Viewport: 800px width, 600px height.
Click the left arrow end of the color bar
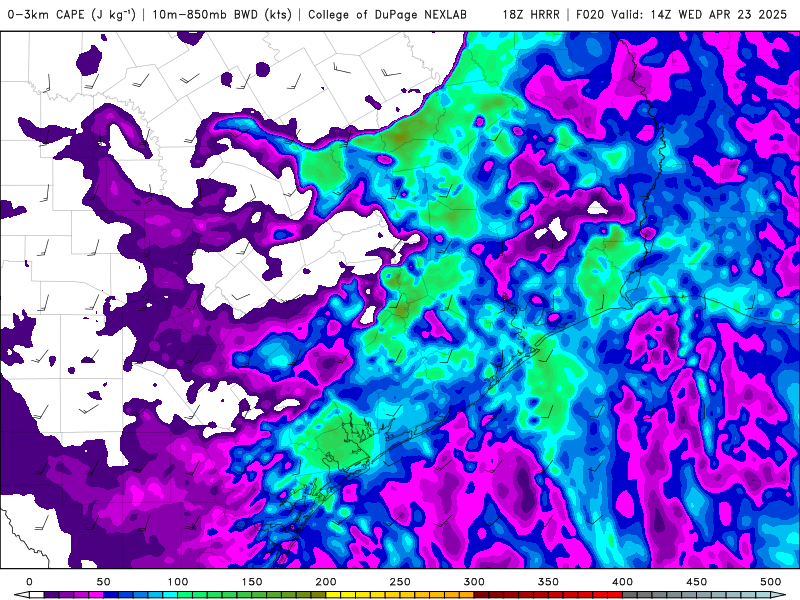pos(22,595)
